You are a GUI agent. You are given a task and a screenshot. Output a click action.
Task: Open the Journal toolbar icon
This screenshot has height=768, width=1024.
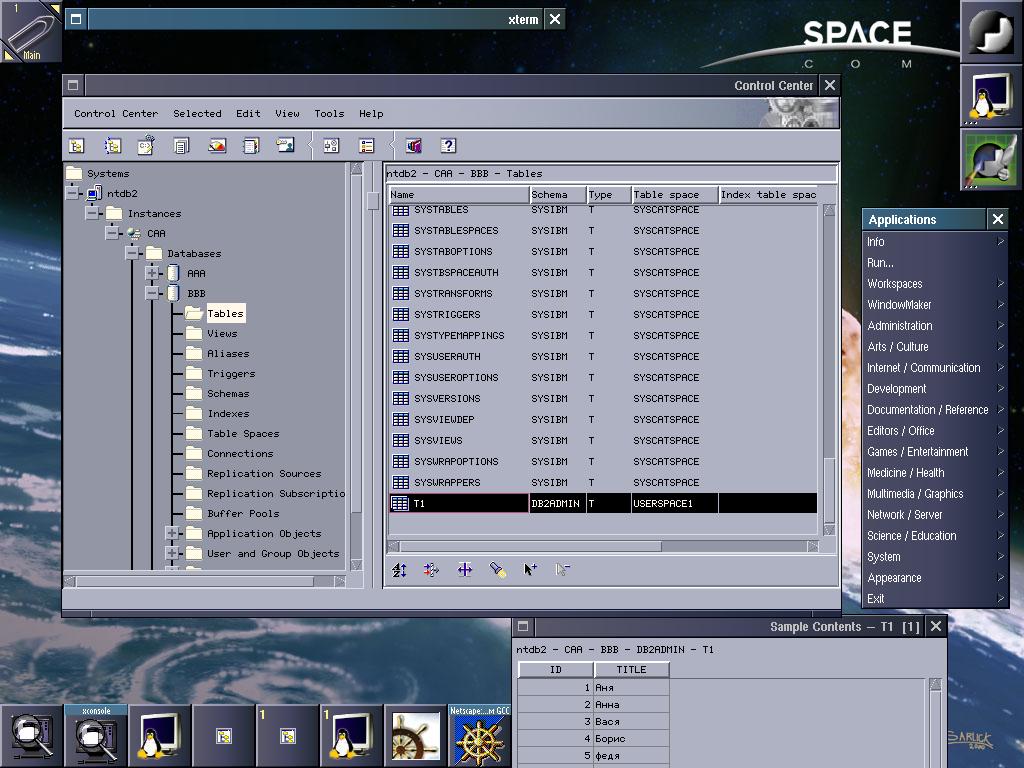(251, 146)
